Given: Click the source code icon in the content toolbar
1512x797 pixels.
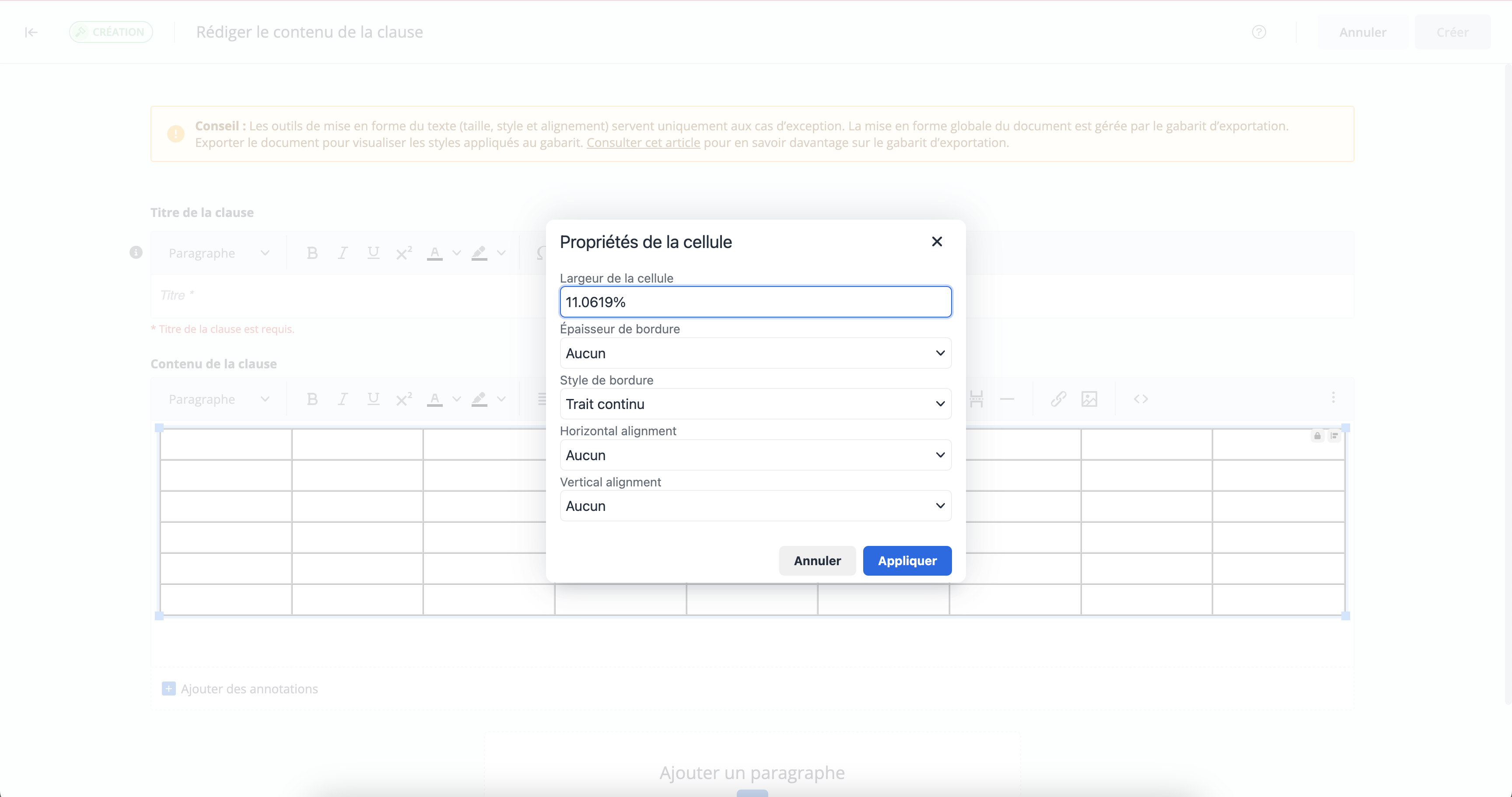Looking at the screenshot, I should (1141, 399).
